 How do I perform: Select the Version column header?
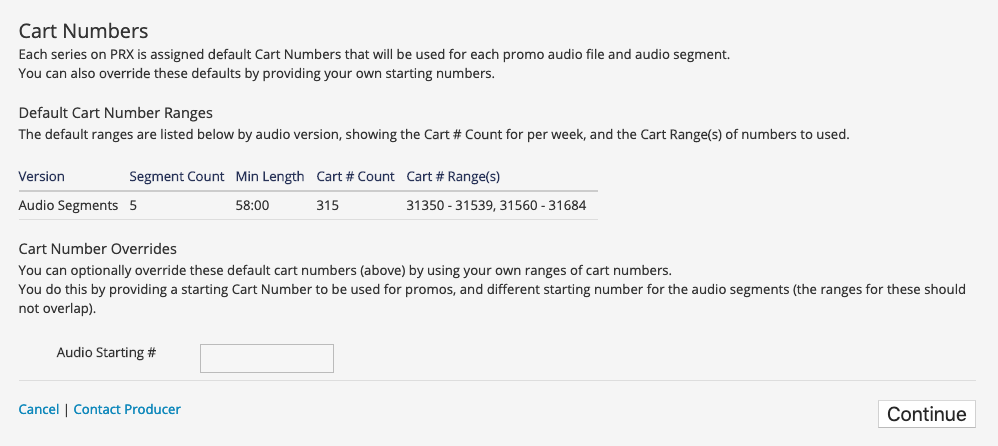pos(41,177)
